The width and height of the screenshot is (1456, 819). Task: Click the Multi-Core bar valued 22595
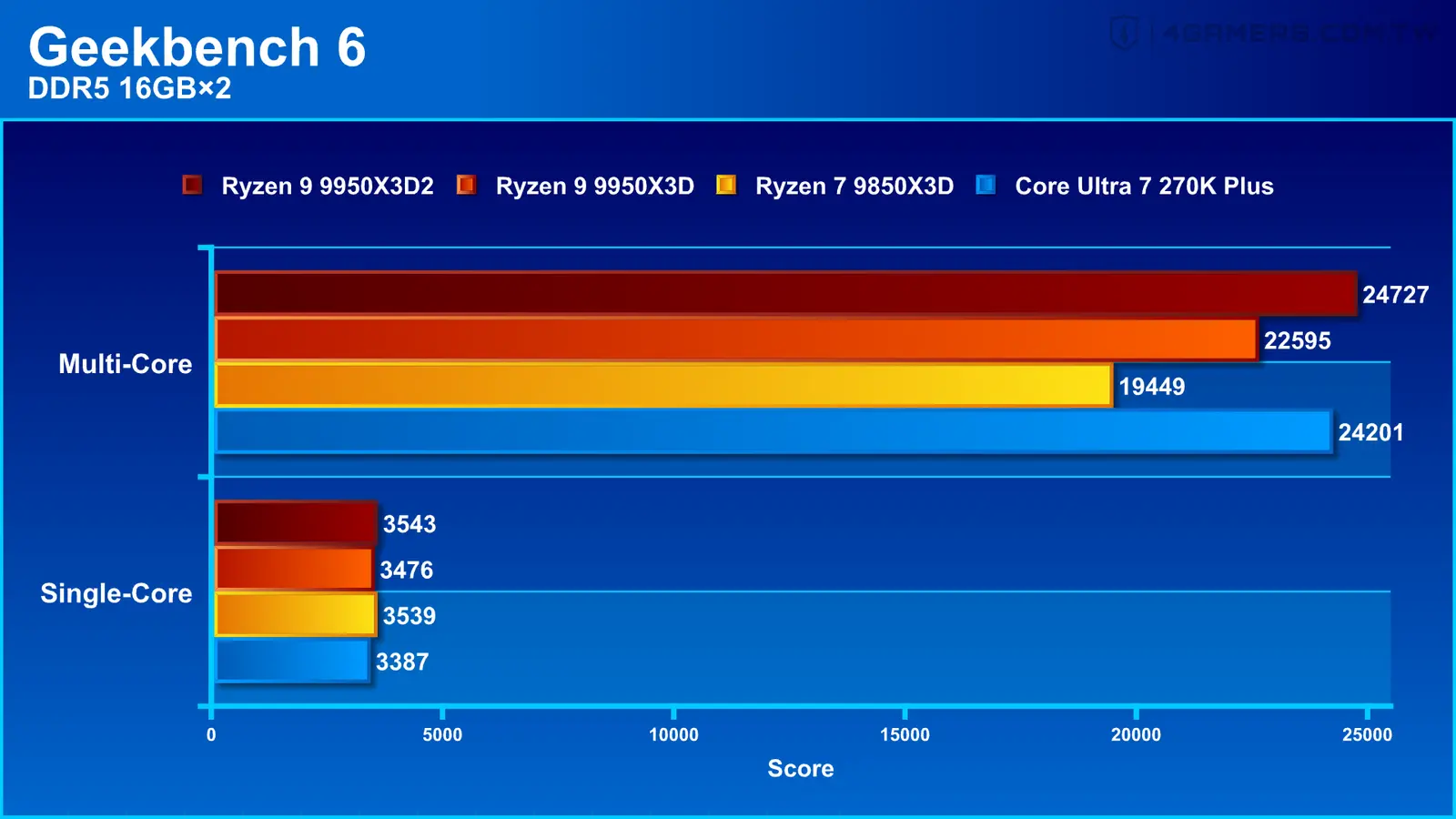coord(736,339)
